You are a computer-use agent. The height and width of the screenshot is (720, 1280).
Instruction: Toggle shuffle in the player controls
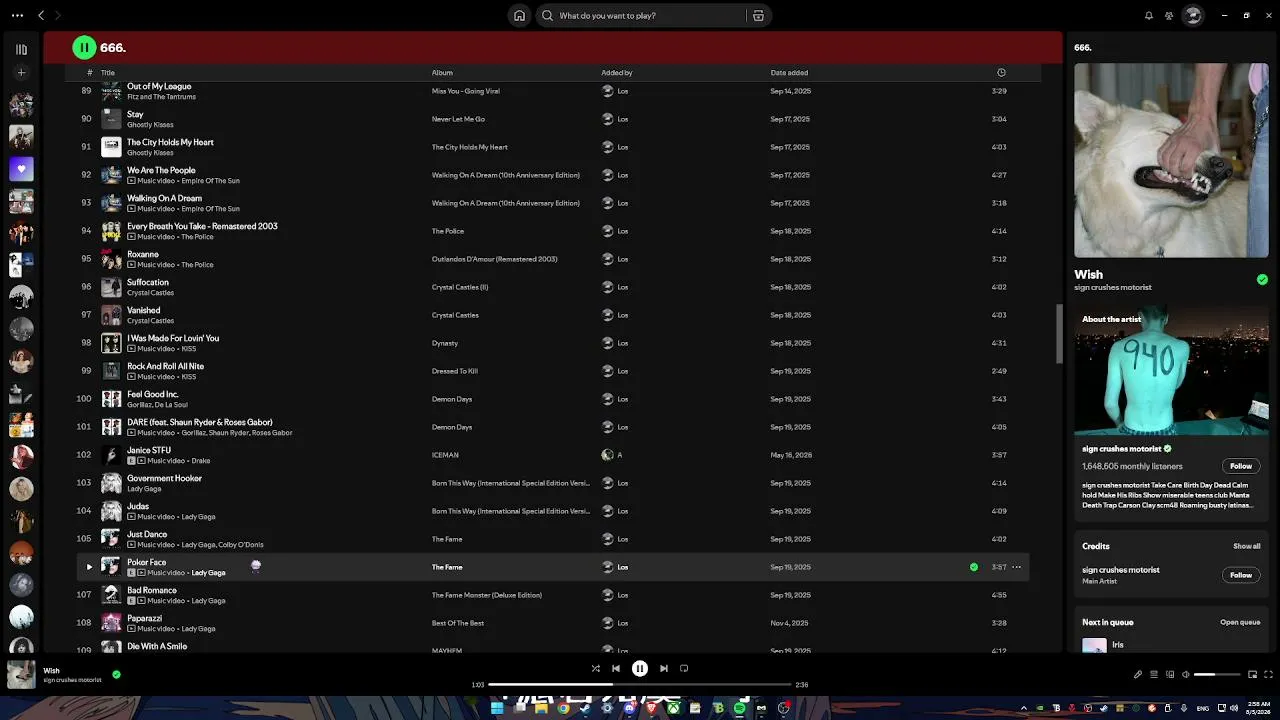click(595, 669)
